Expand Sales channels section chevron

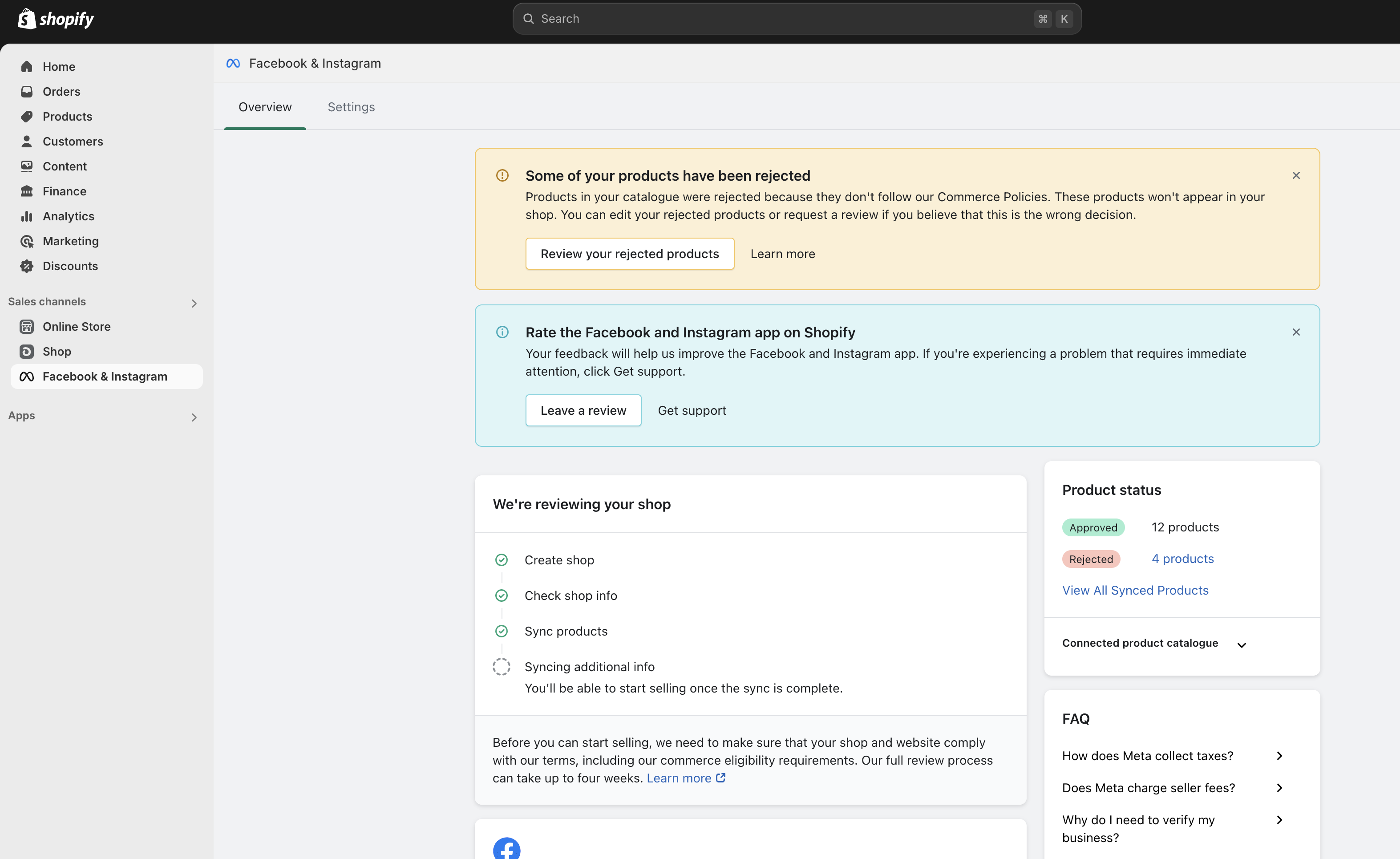[x=194, y=304]
